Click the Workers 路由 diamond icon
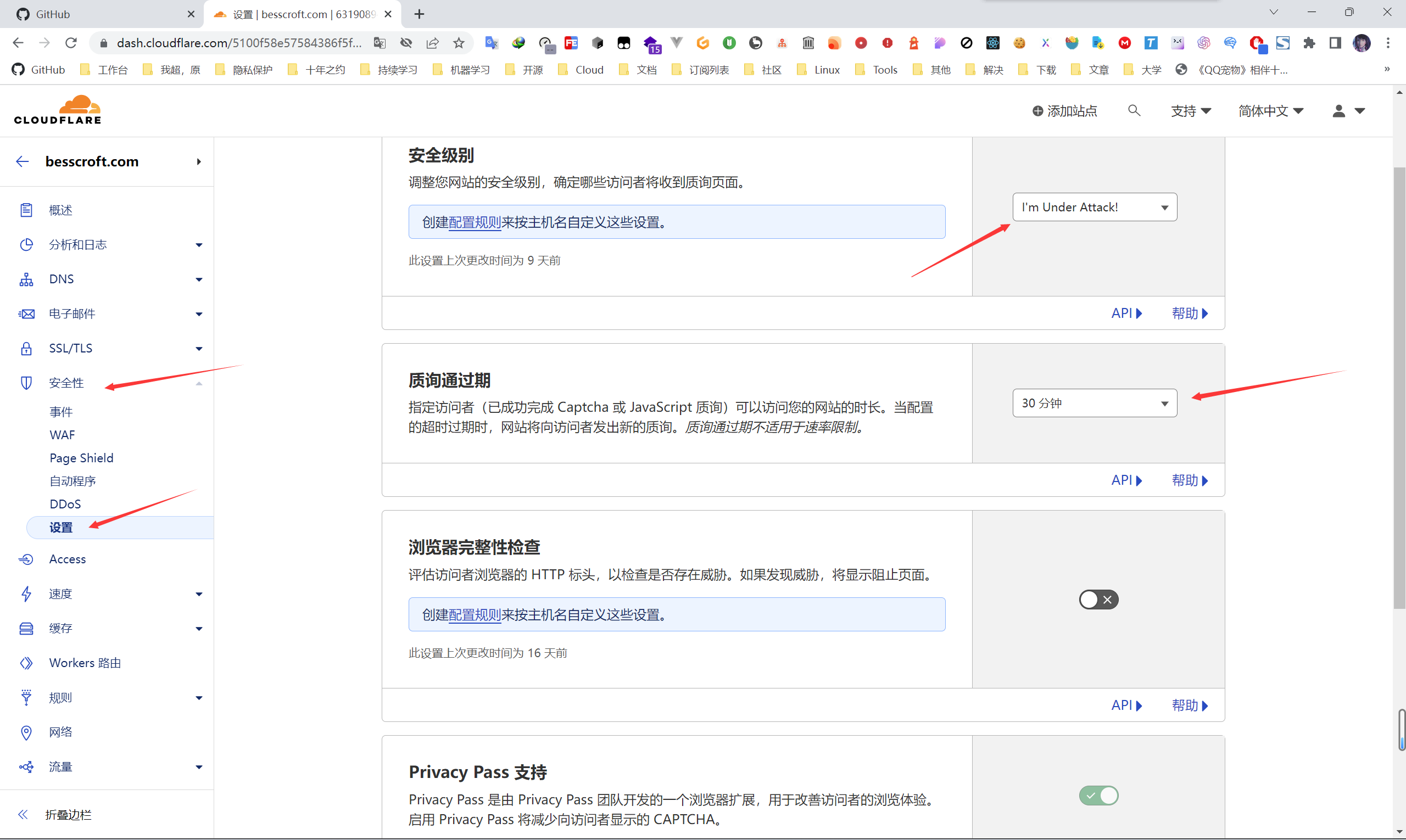This screenshot has width=1406, height=840. tap(26, 663)
